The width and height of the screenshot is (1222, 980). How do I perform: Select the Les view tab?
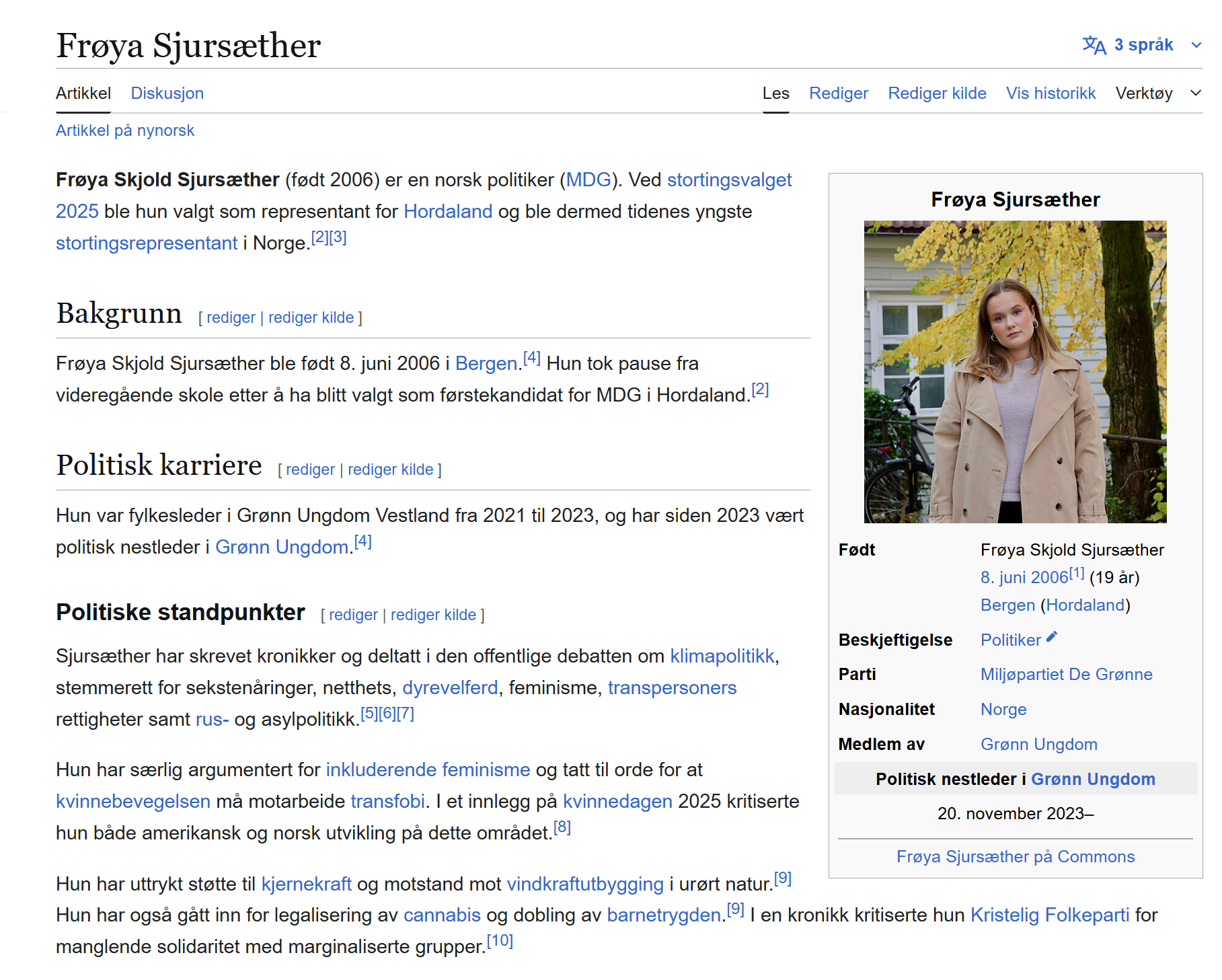(776, 93)
